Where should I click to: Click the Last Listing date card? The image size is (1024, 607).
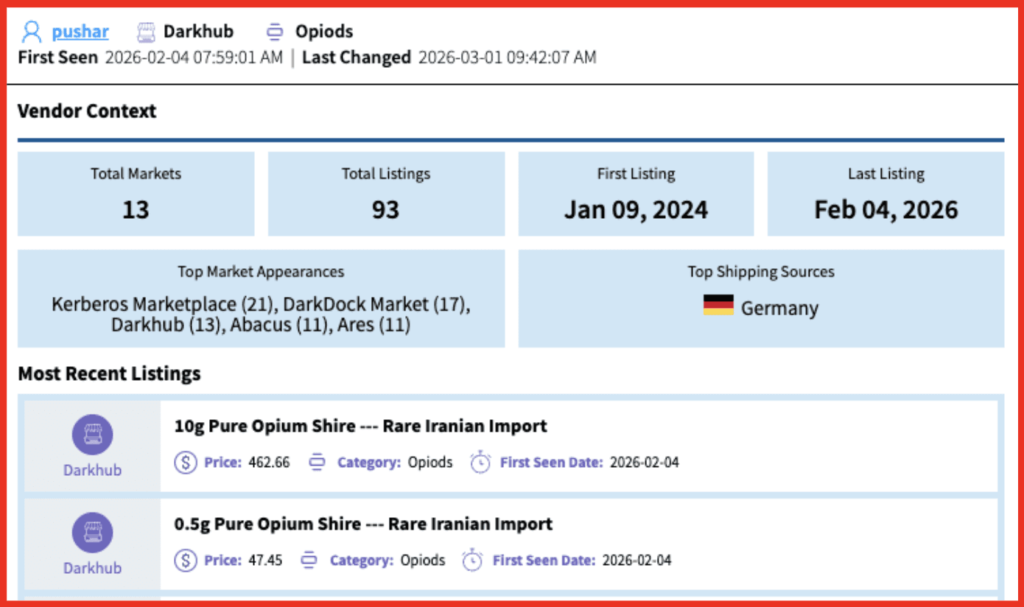point(886,194)
